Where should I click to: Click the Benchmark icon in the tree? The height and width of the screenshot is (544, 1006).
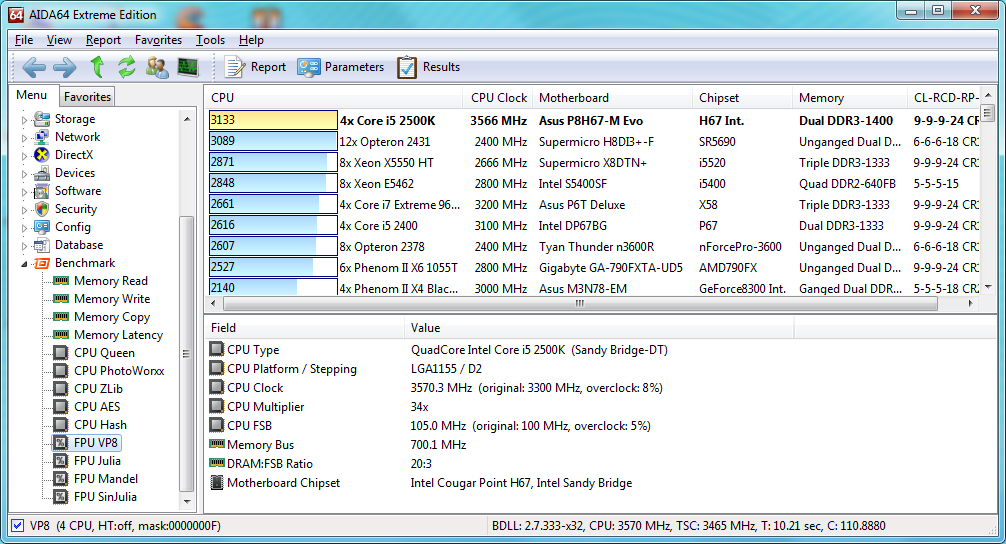pyautogui.click(x=42, y=263)
